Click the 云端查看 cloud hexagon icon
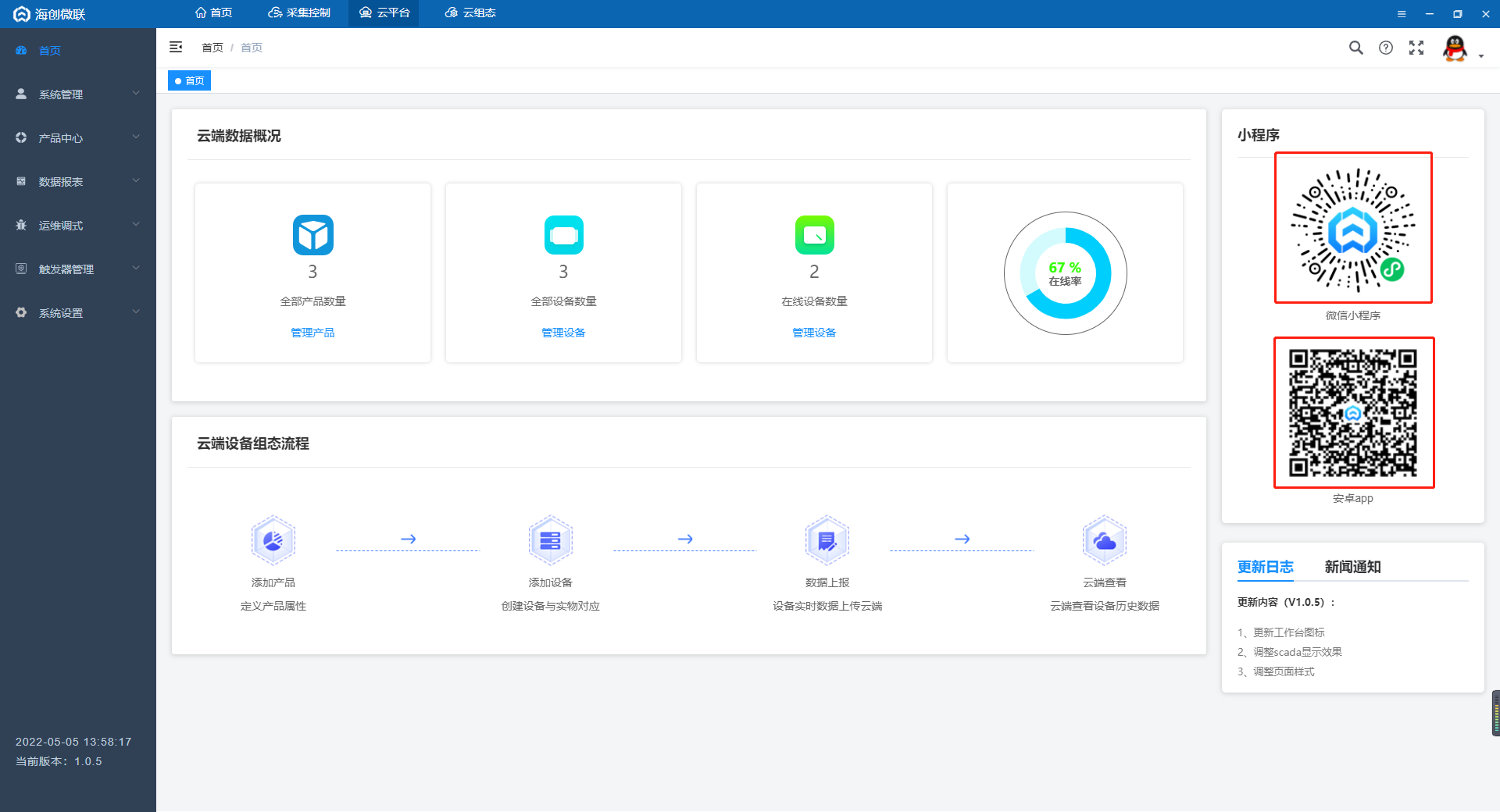Image resolution: width=1500 pixels, height=812 pixels. (1105, 540)
